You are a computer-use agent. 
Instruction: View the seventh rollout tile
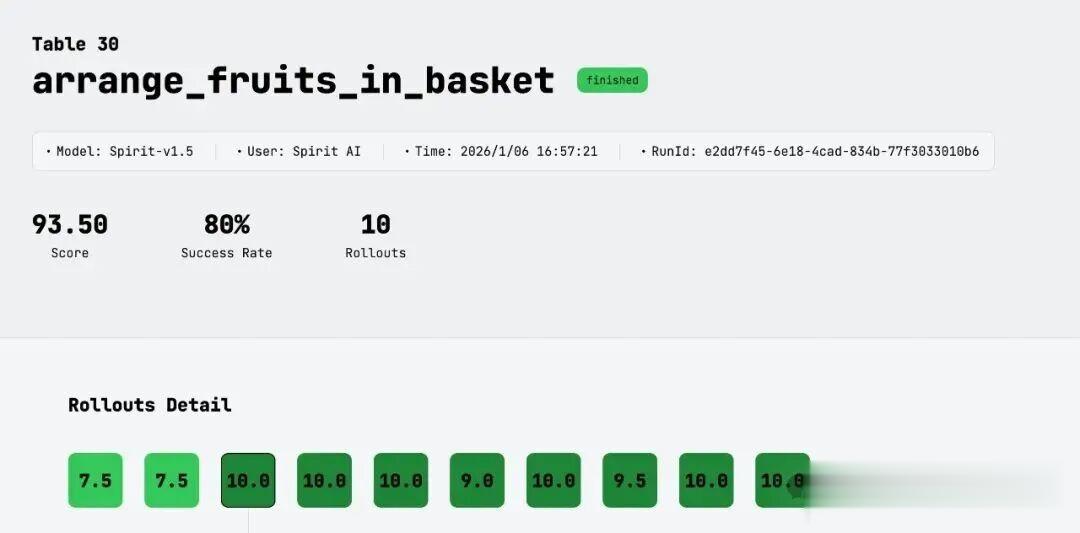[554, 480]
